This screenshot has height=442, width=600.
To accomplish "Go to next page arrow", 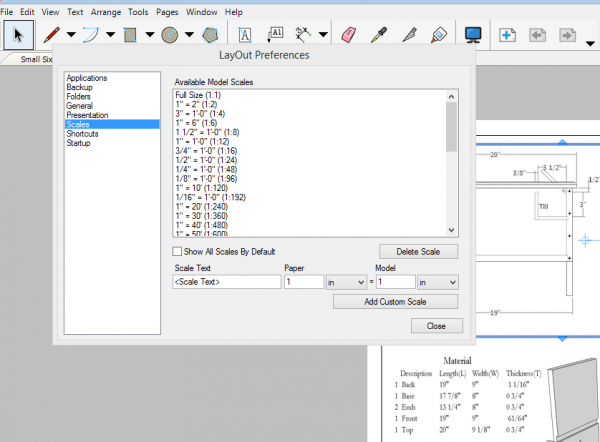I will (x=567, y=35).
